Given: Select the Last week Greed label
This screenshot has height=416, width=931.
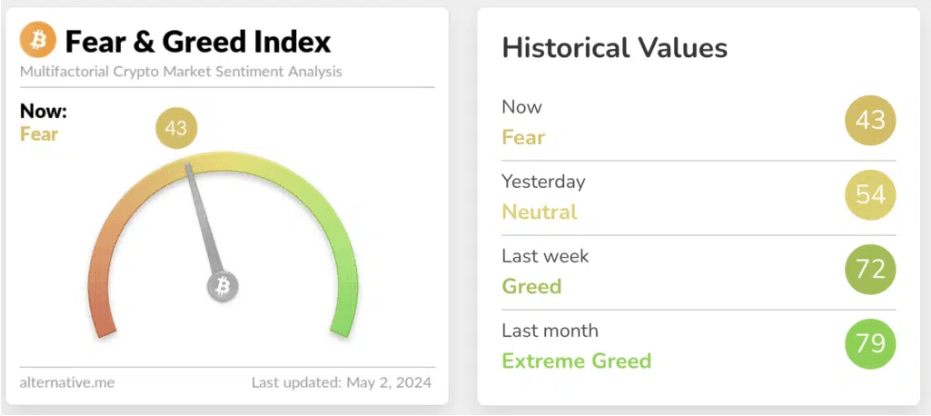Looking at the screenshot, I should click(x=545, y=271).
